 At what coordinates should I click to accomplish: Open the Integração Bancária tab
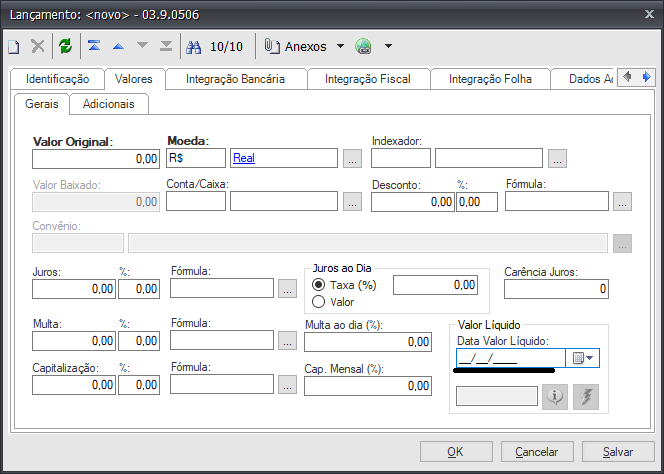[x=235, y=79]
